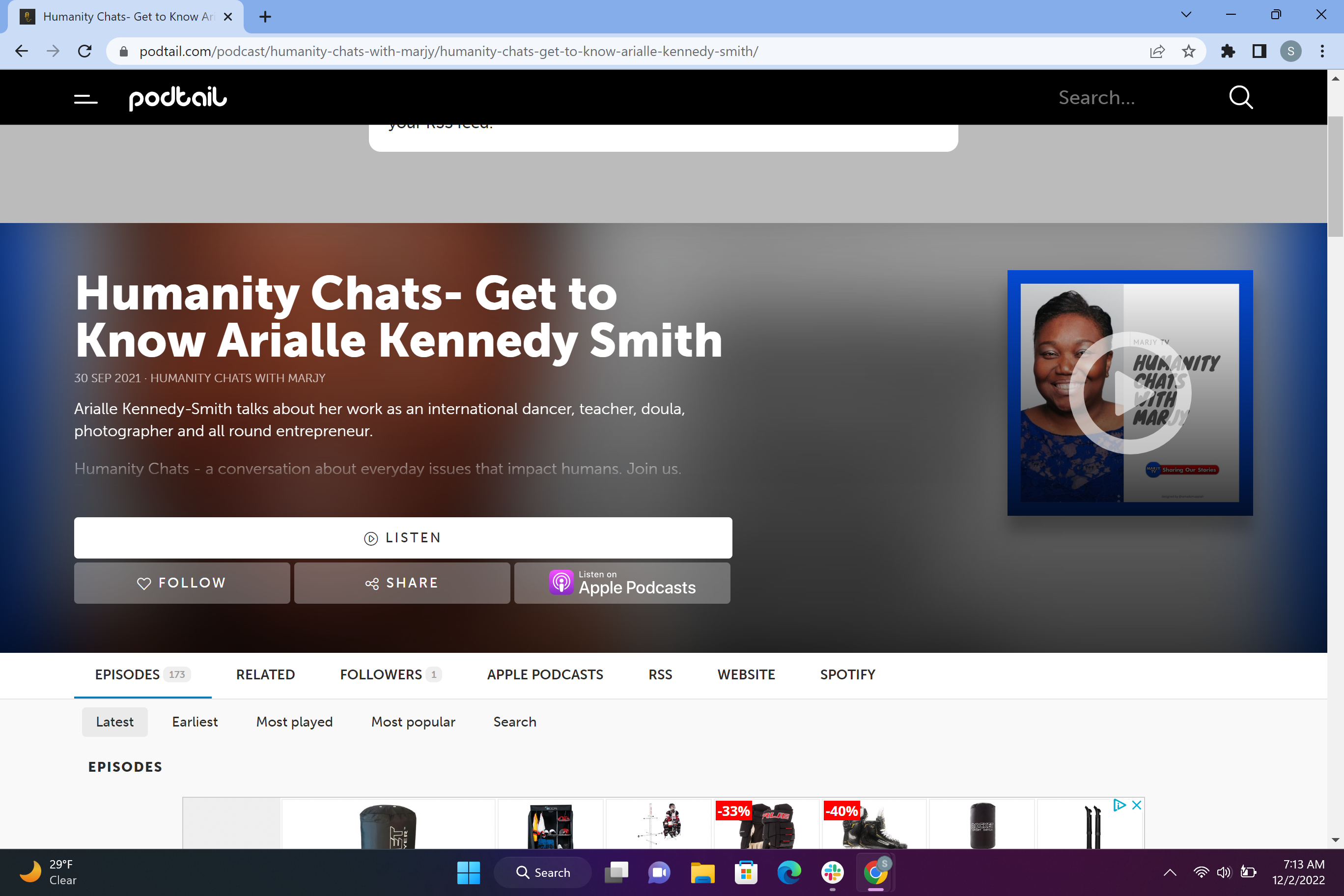Close the advertisement banner
This screenshot has width=1344, height=896.
tap(1137, 805)
